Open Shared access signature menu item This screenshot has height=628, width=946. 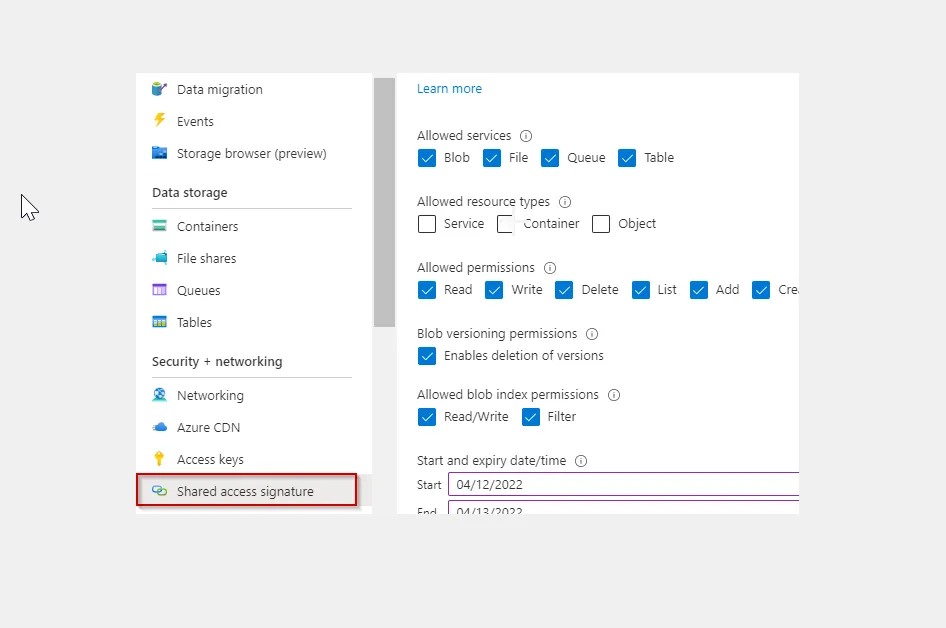click(x=245, y=491)
